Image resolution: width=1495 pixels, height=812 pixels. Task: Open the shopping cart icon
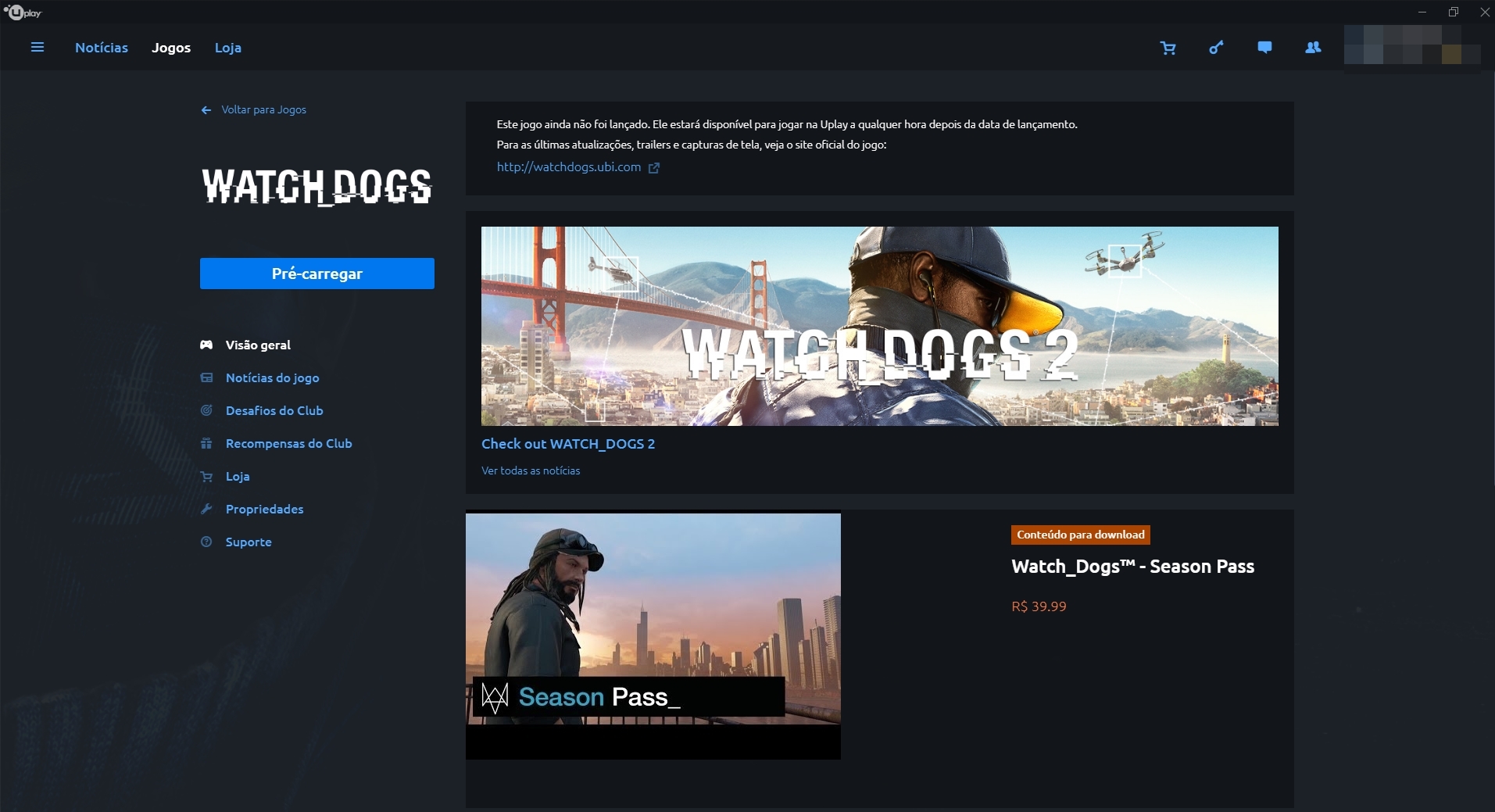tap(1168, 48)
